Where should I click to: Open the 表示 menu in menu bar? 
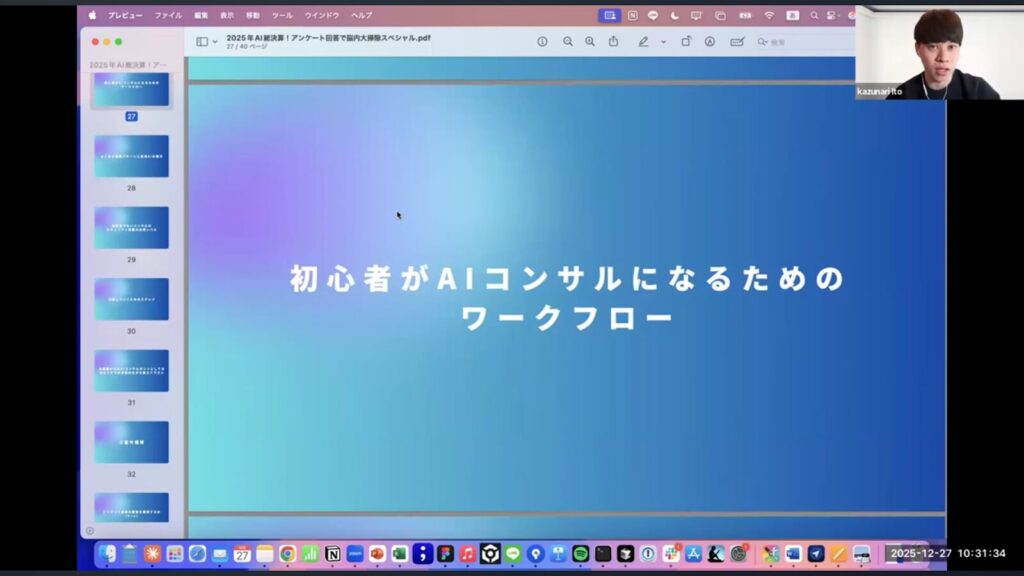point(227,15)
